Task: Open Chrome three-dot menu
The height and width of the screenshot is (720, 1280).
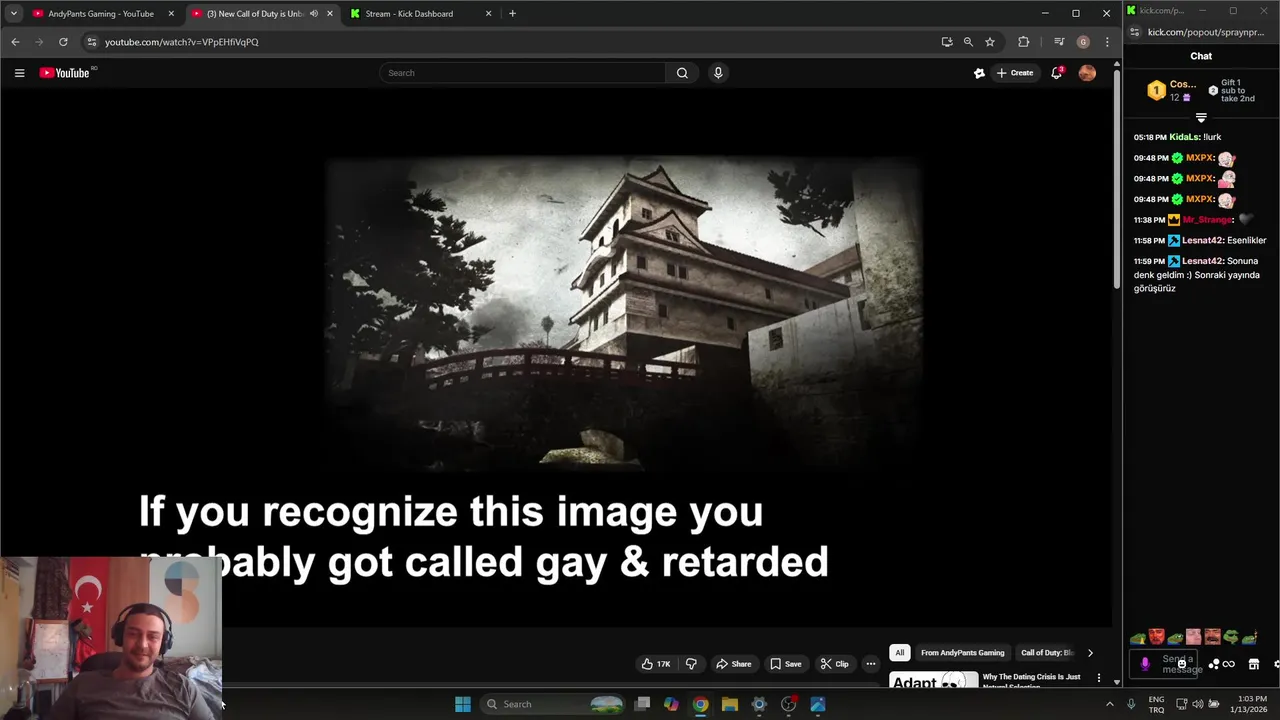Action: (1106, 42)
